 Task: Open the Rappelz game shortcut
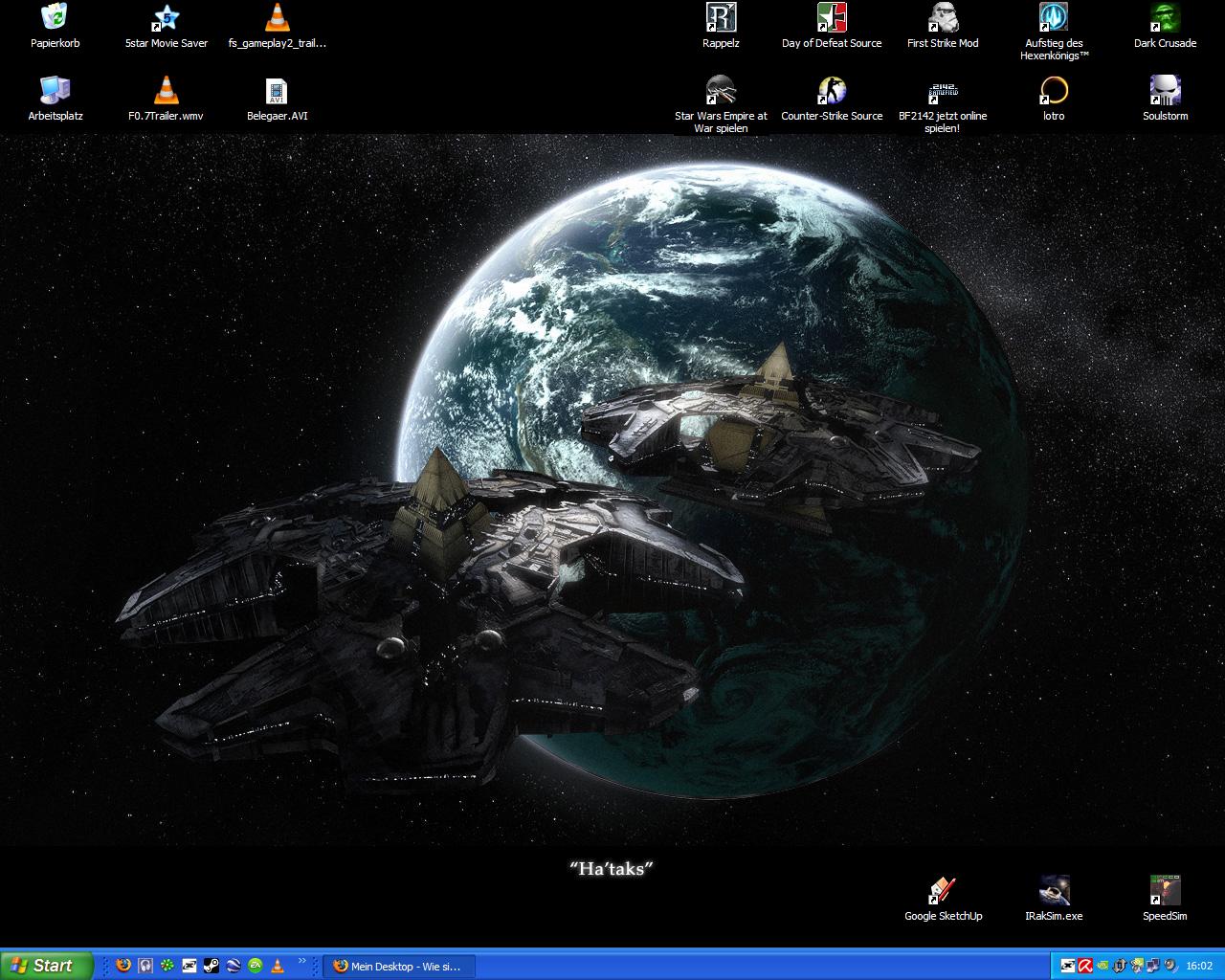coord(721,18)
